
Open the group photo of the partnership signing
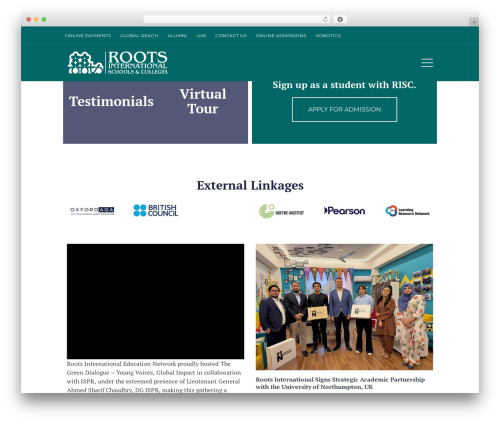point(344,307)
